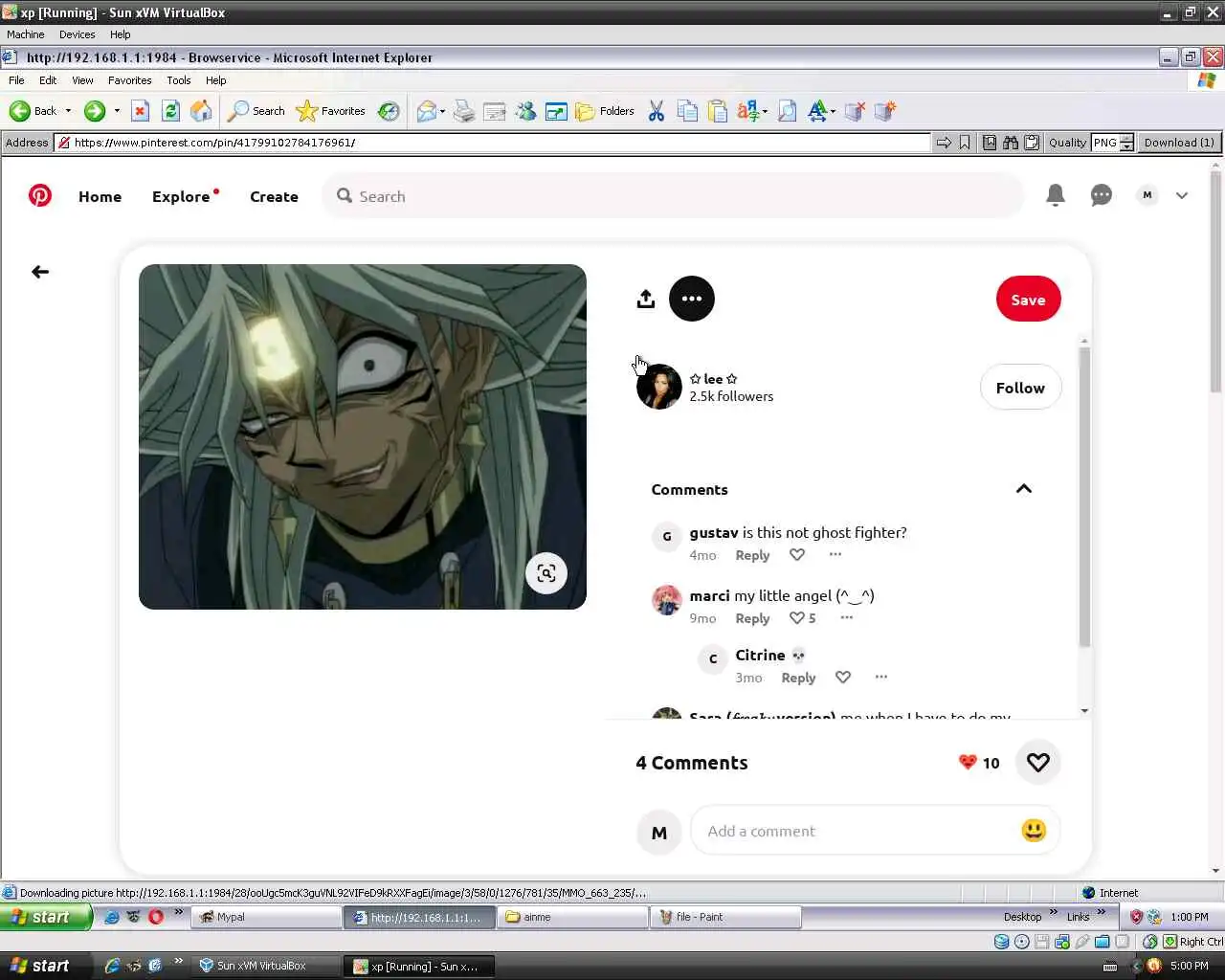Screen dimensions: 1225x980
Task: Save this pin with the red Save button
Action: tap(1028, 300)
